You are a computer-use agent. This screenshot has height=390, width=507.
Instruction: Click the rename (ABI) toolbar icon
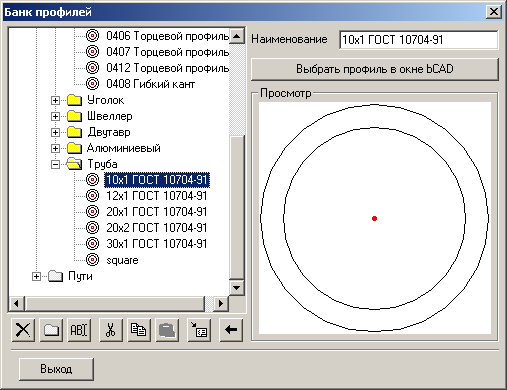point(79,330)
